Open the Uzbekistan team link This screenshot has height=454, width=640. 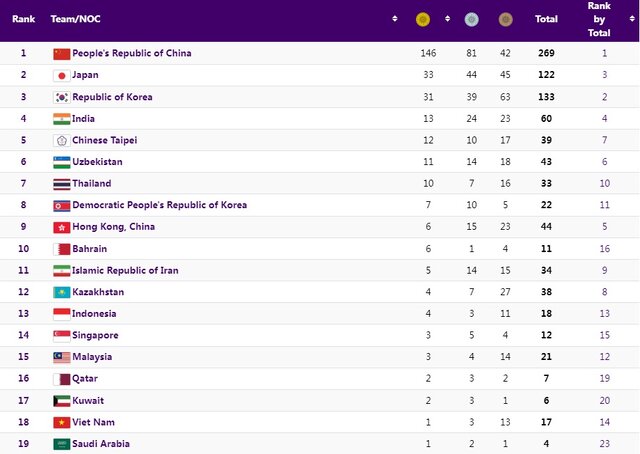tap(98, 162)
